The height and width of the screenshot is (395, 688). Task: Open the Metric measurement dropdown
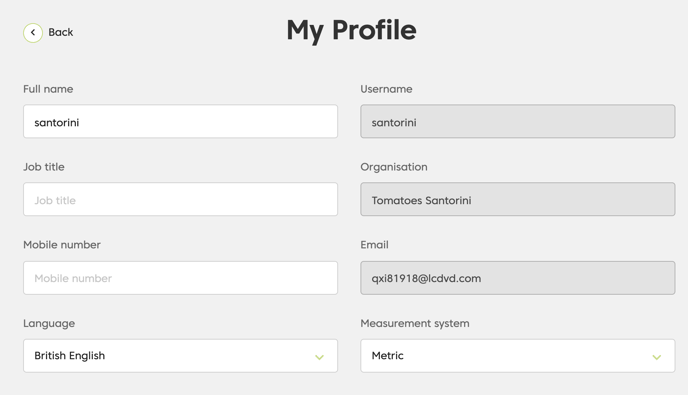click(x=518, y=356)
